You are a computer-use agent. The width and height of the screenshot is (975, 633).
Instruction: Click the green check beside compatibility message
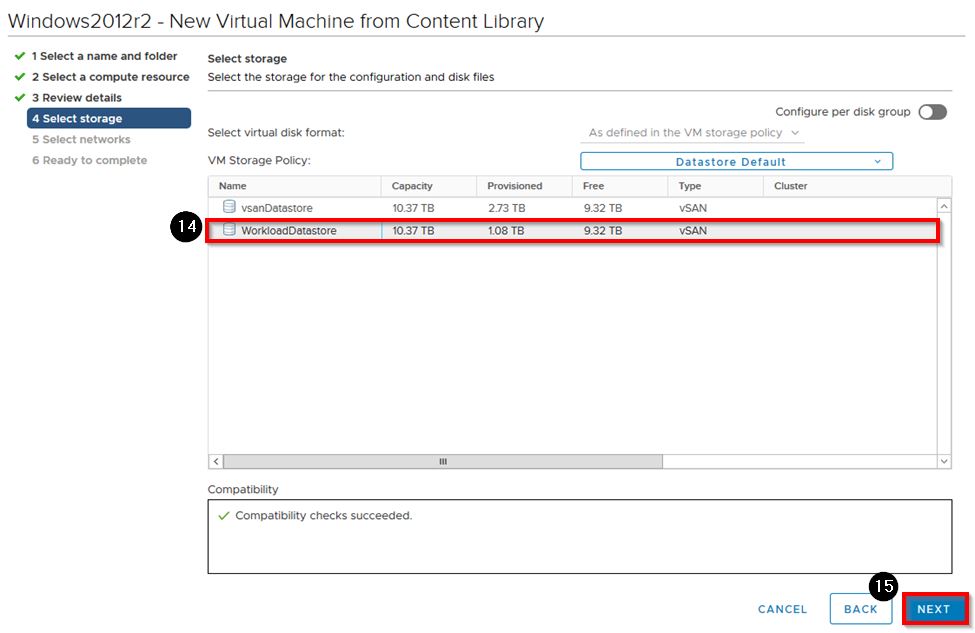223,516
